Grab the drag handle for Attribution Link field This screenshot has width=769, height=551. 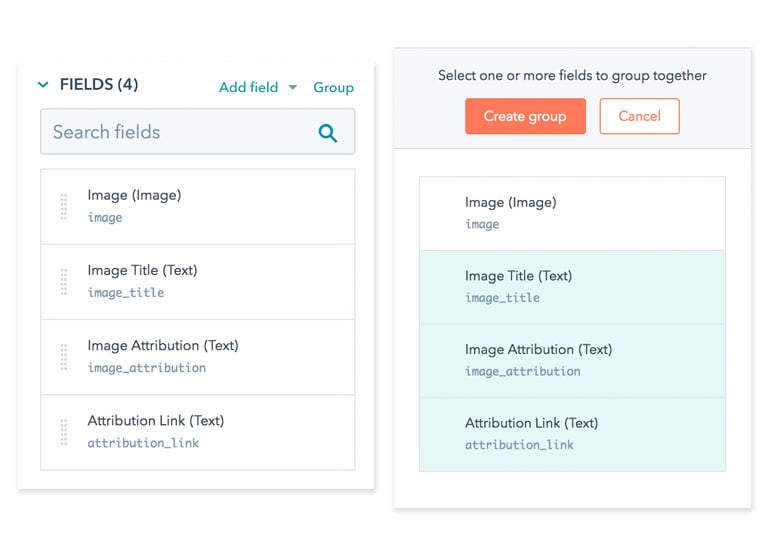pos(64,432)
